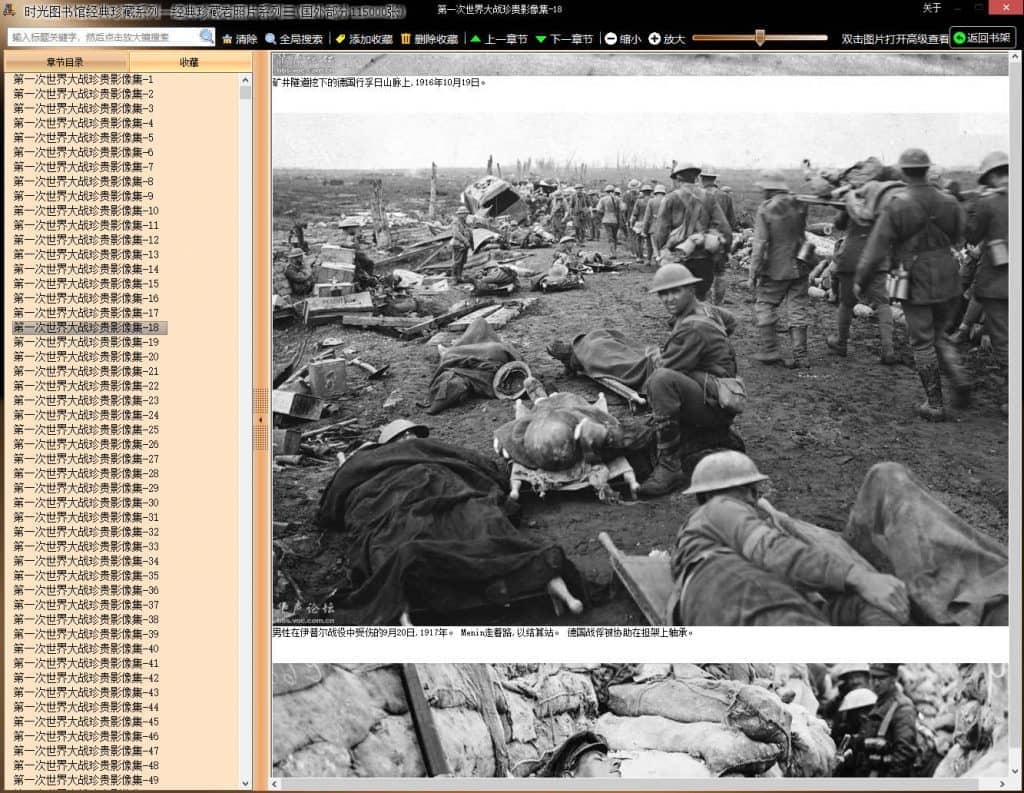Click the magnifier search icon in search box
The height and width of the screenshot is (793, 1024).
206,37
